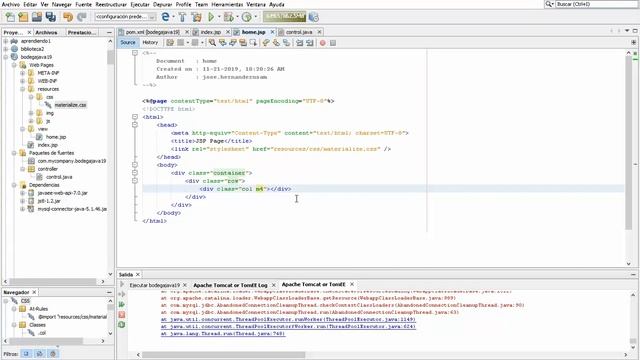This screenshot has height=360, width=640.
Task: Click the garbage collection icon beside memory bar
Action: pyautogui.click(x=313, y=17)
